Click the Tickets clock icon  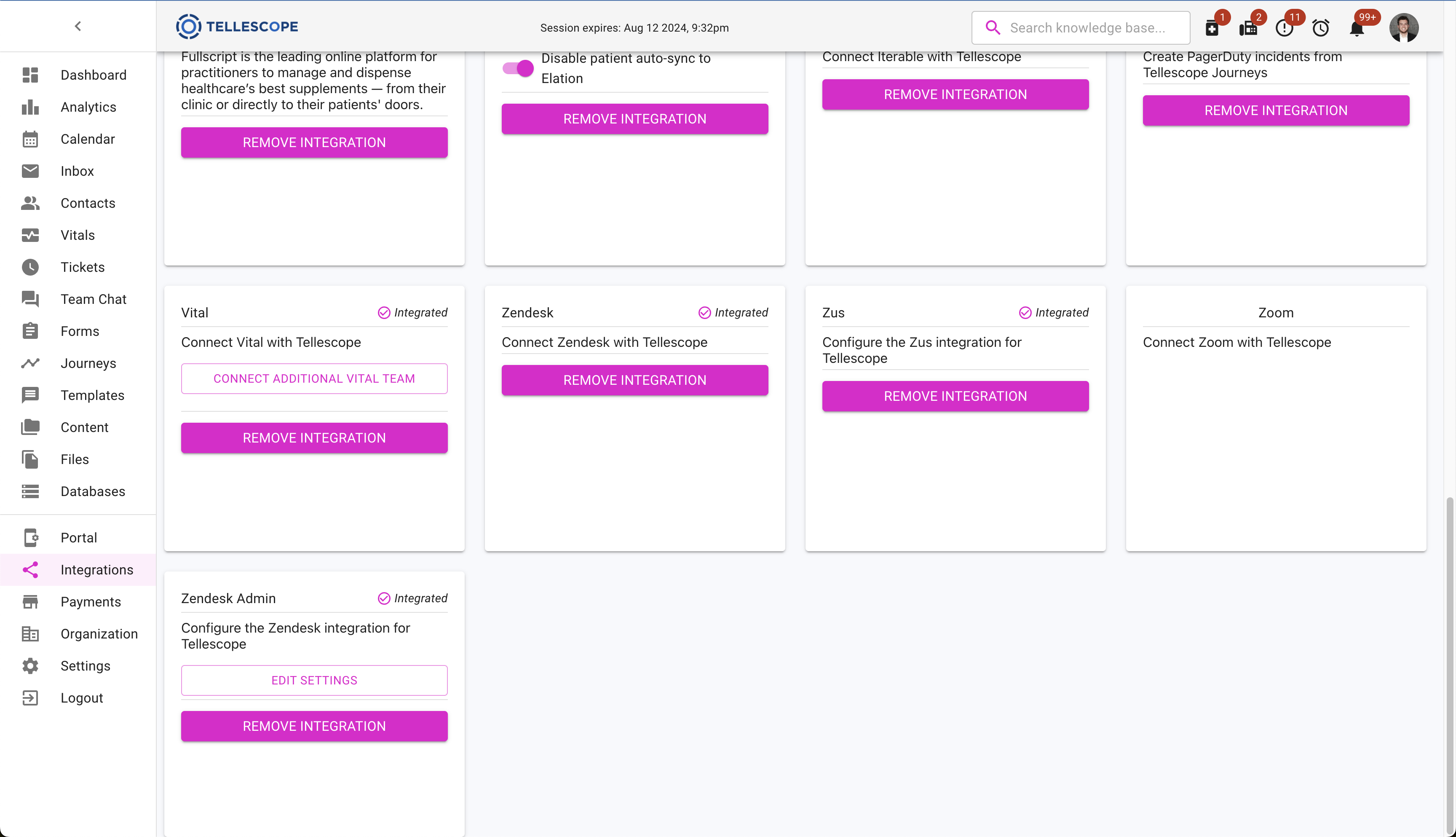coord(30,267)
